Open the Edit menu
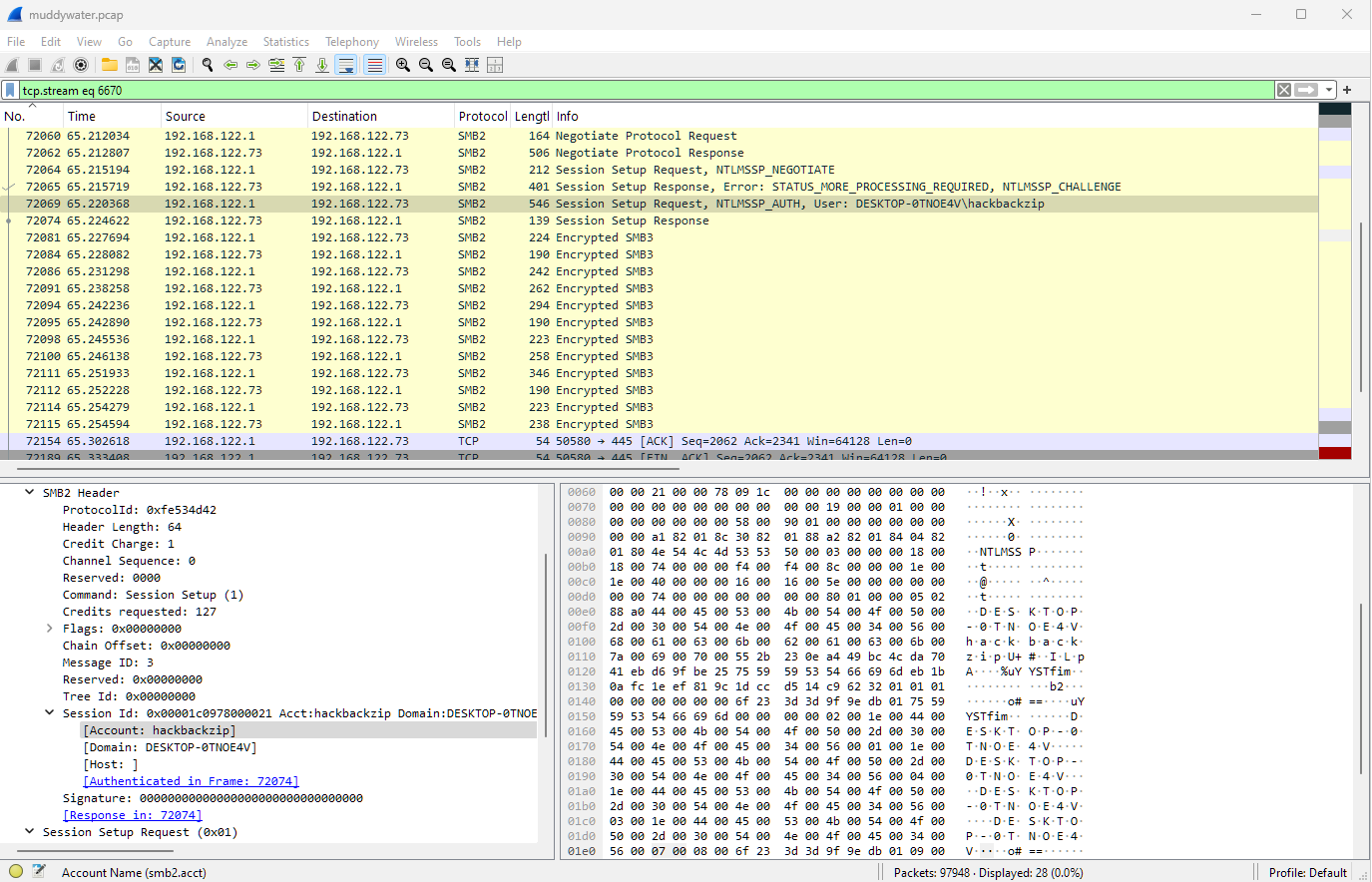Screen dimensions: 1372x882 51,42
